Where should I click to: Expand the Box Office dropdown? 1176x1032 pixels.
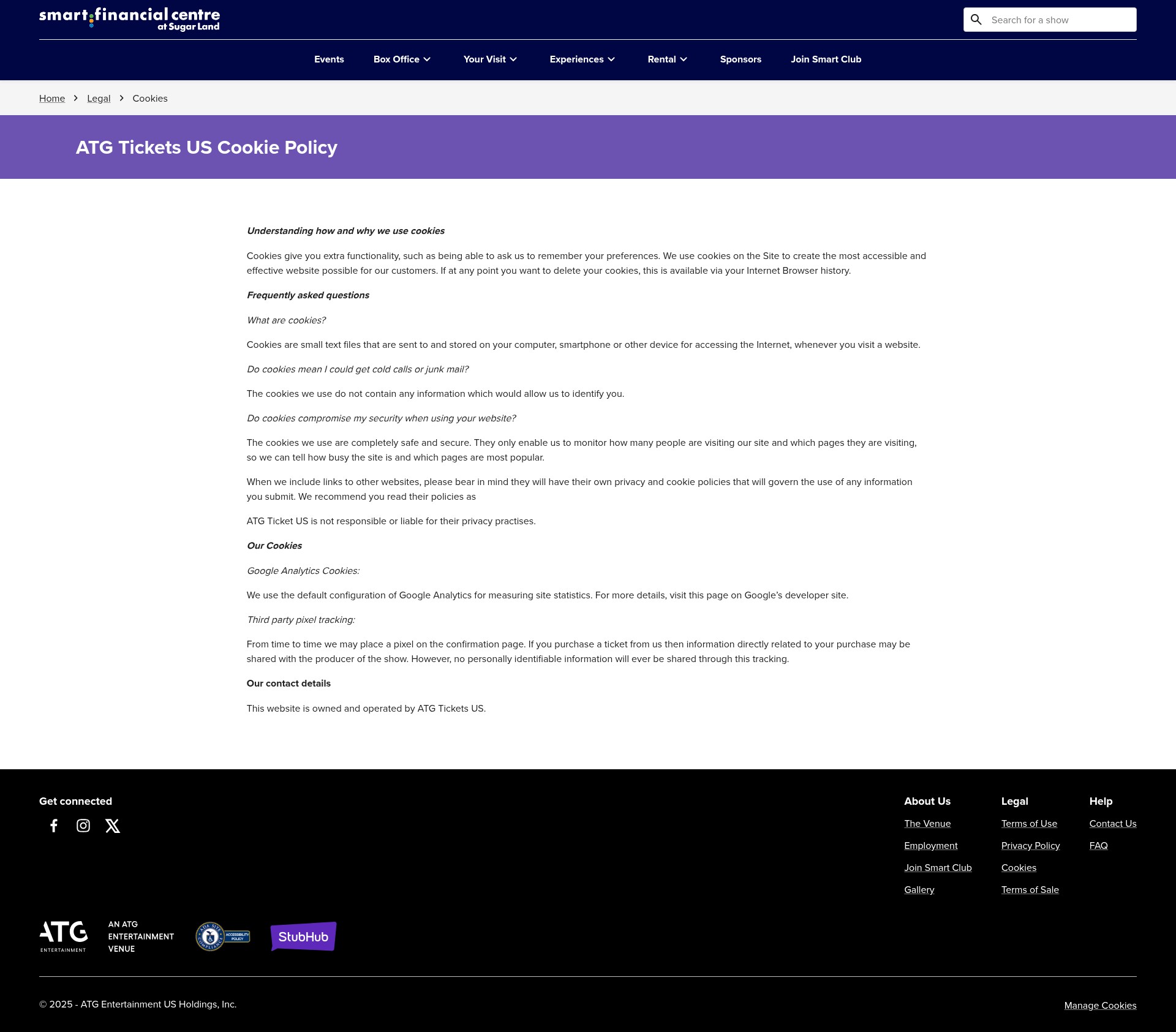click(402, 59)
